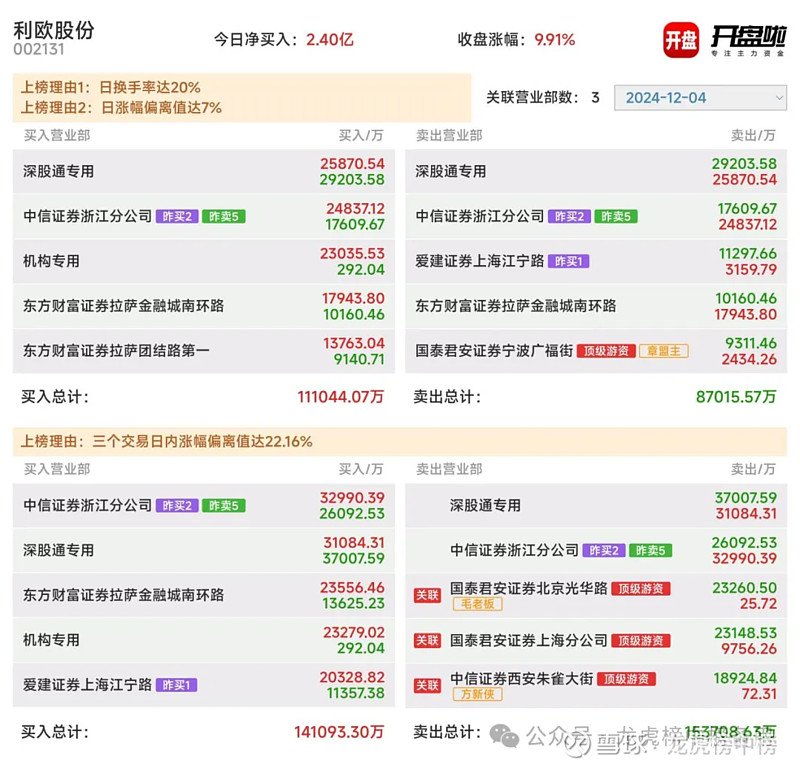
Task: Select 上榜理由1: 日换手率达20% line
Action: click(x=111, y=87)
